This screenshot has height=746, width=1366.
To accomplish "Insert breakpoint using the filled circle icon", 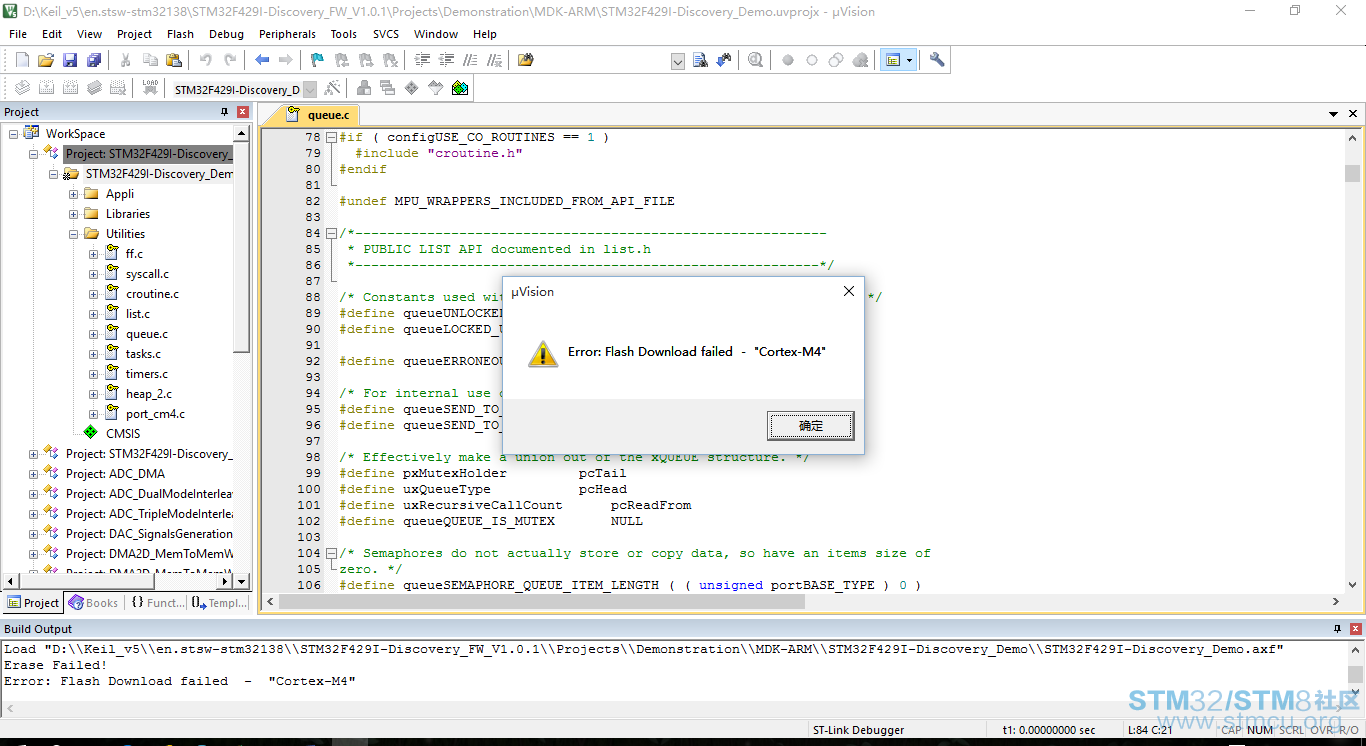I will click(788, 60).
